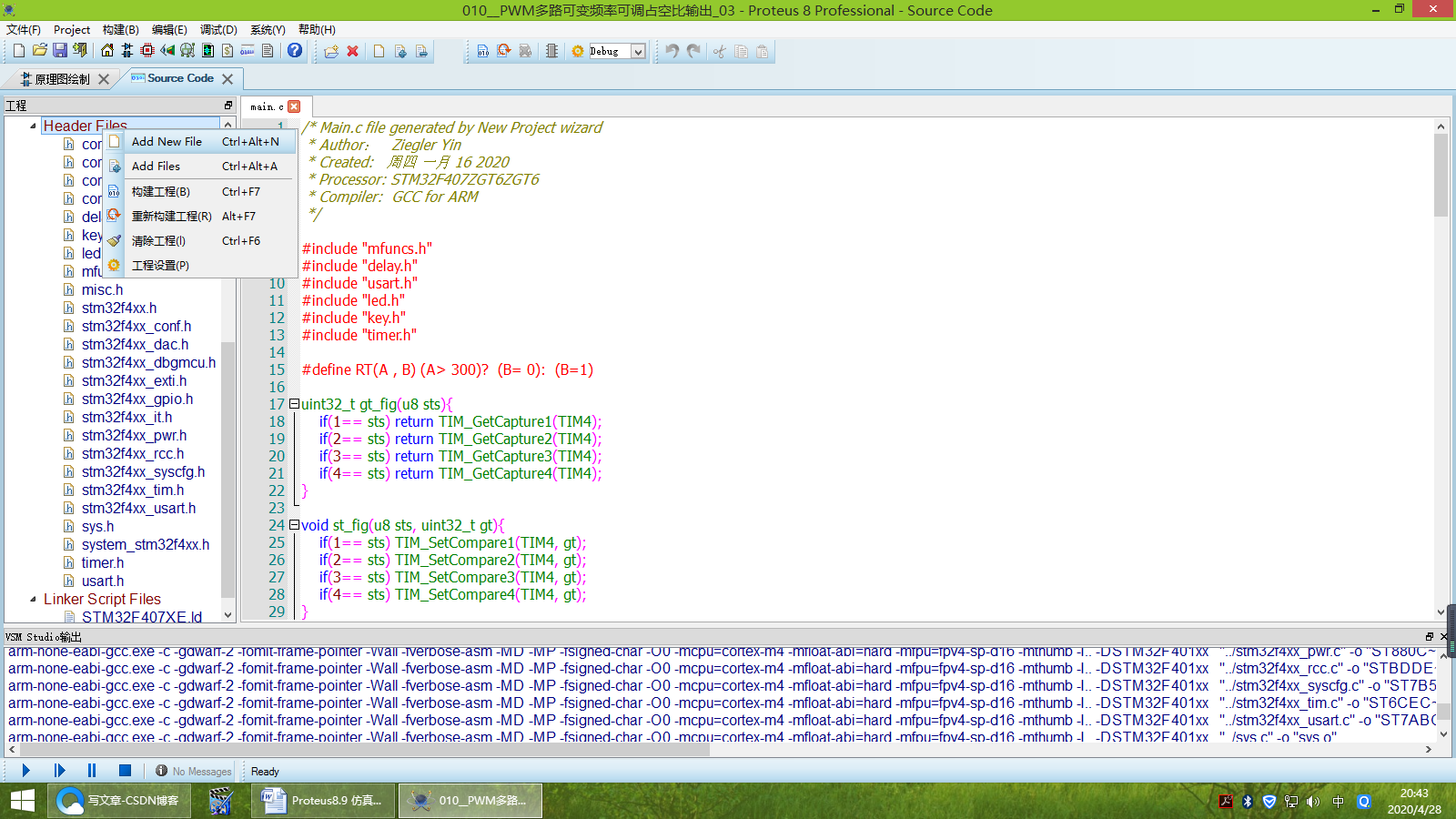Screen dimensions: 1456x819
Task: Collapse the gt_fig function fold marker
Action: [294, 404]
